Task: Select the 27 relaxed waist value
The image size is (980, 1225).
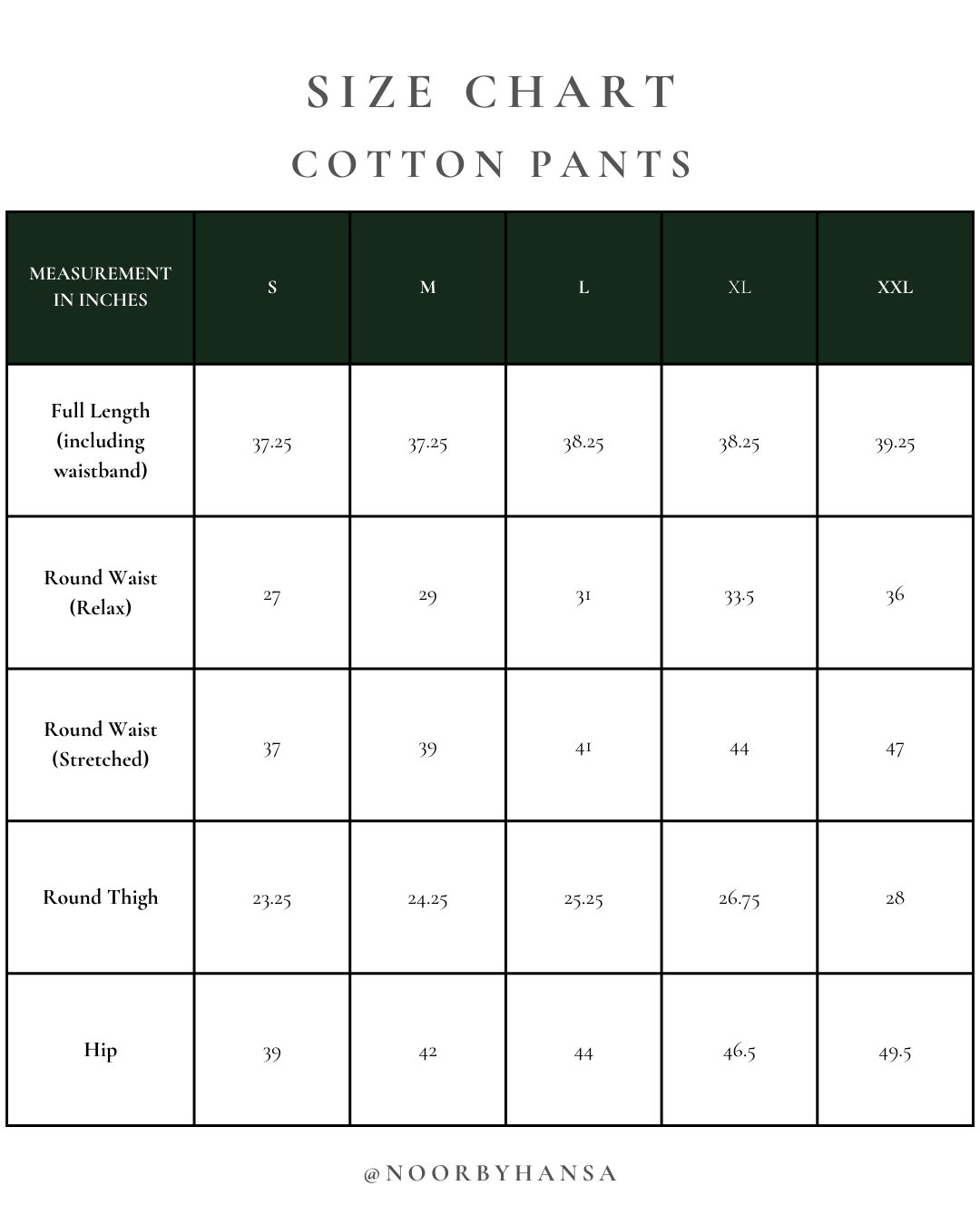Action: click(272, 595)
